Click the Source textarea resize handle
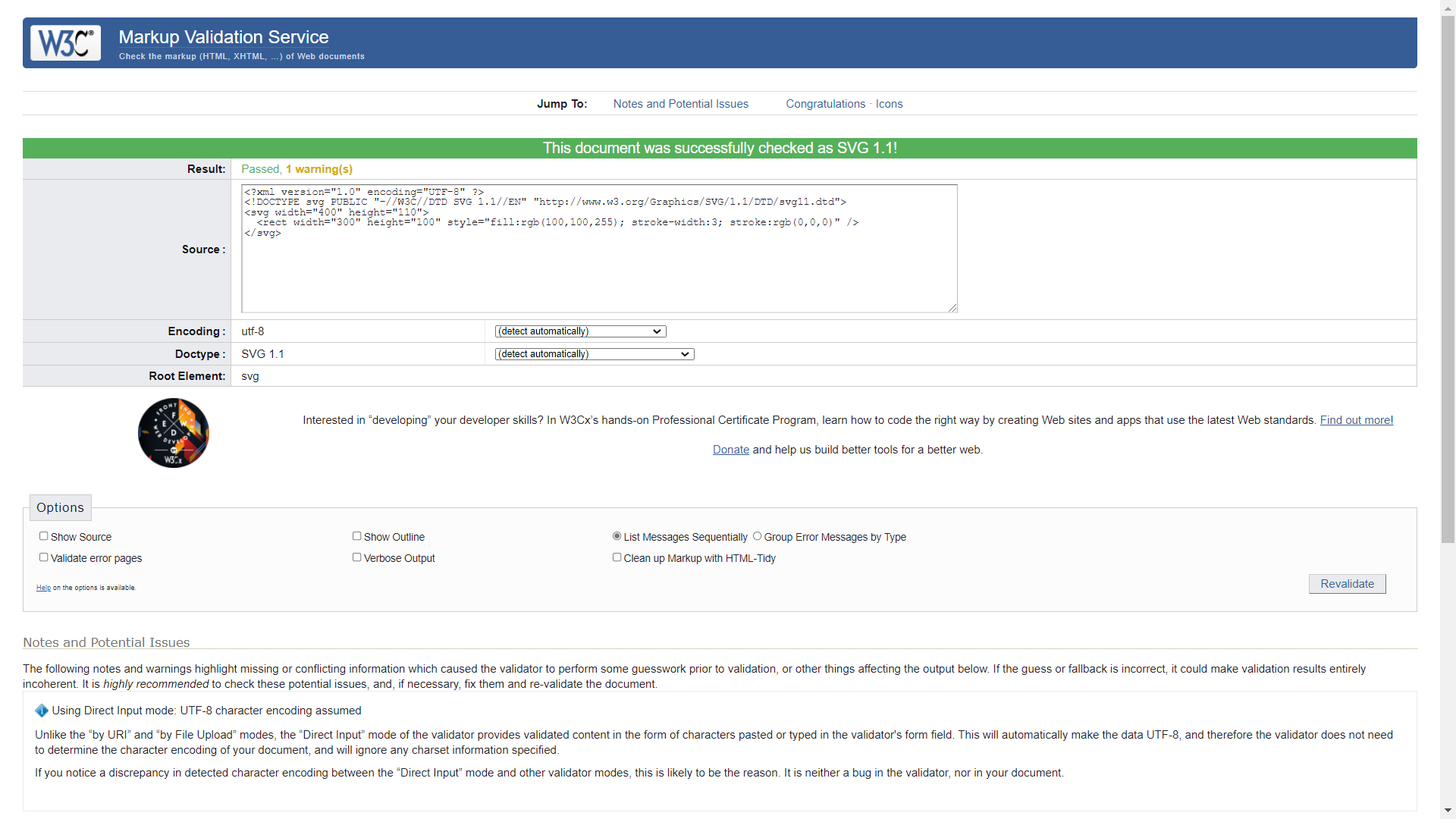 point(952,308)
